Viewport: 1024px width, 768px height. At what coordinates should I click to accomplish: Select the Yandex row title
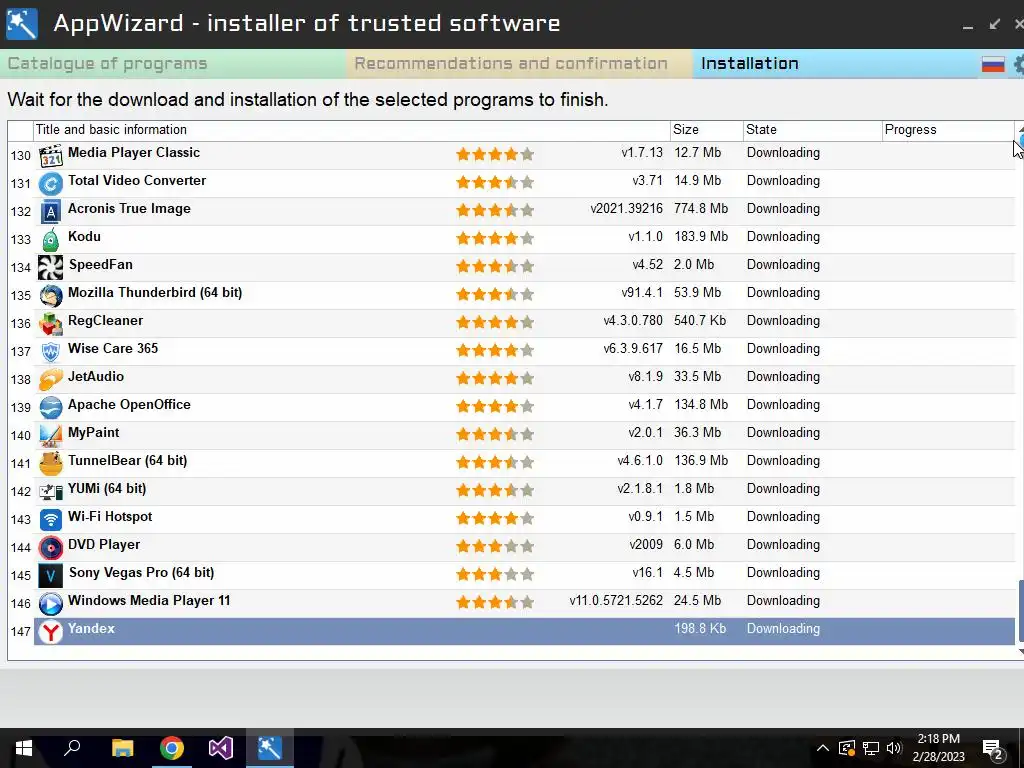91,628
